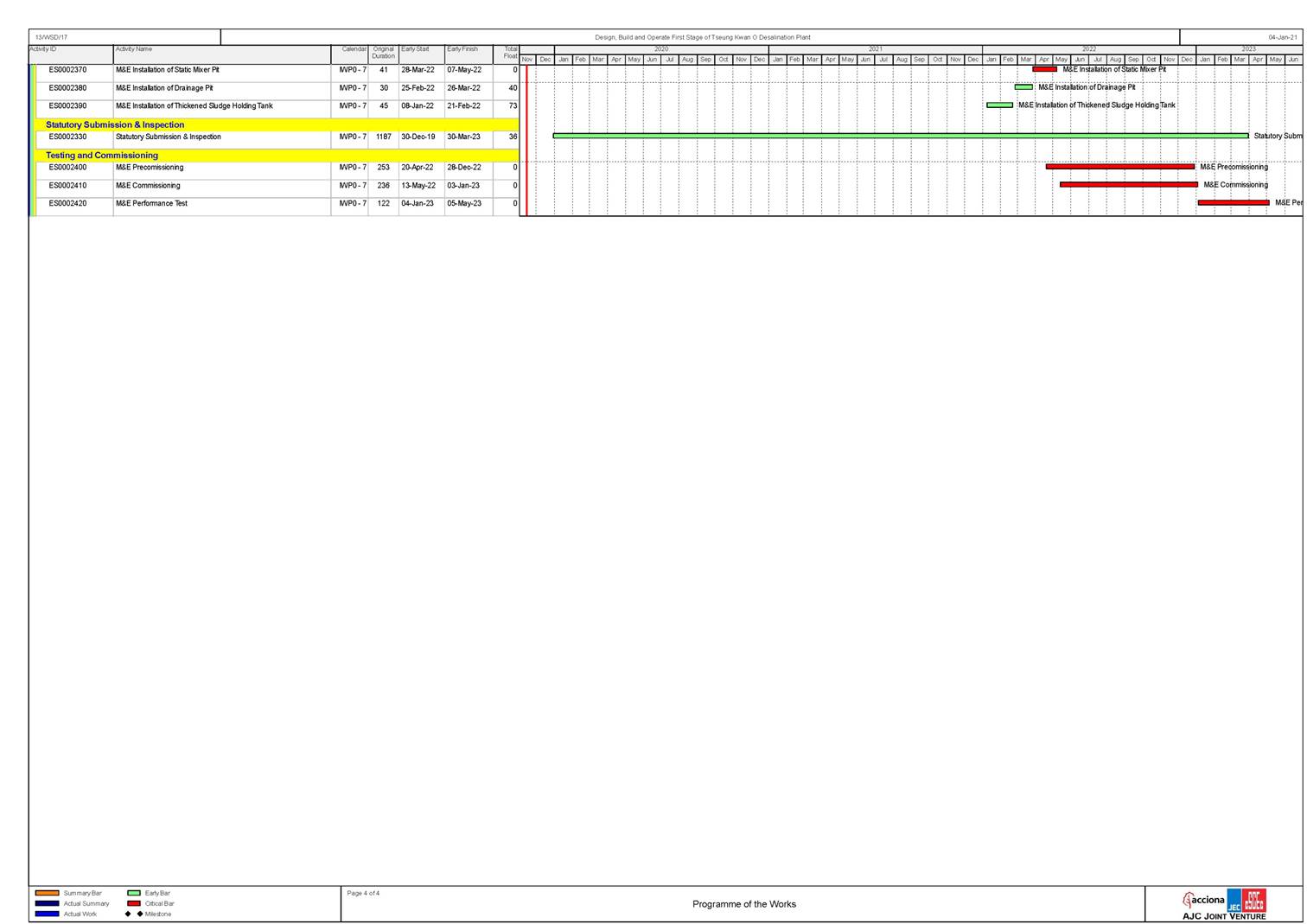Collapse the Statutory Submission & Inspection group
This screenshot has width=1307, height=924.
pos(115,124)
